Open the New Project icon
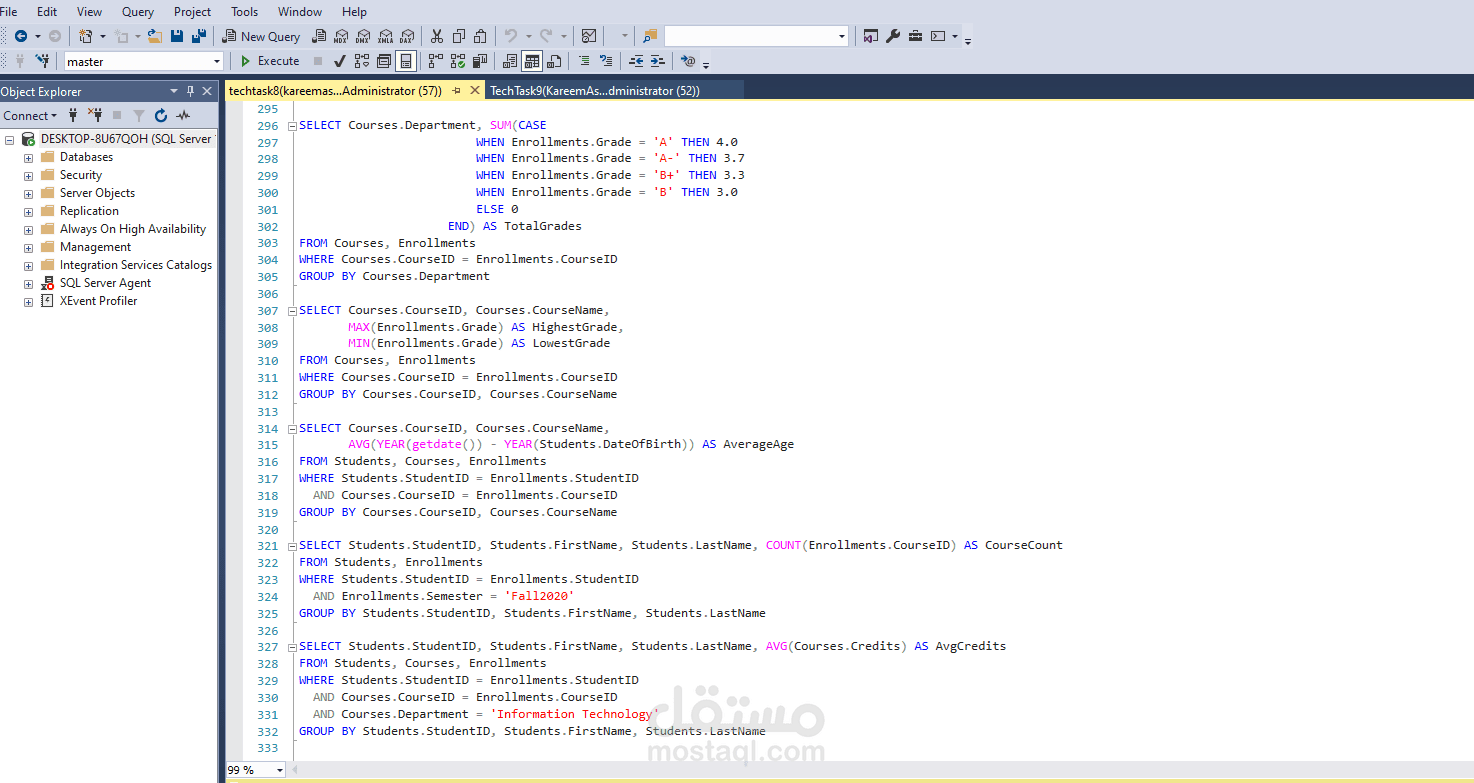 point(86,36)
